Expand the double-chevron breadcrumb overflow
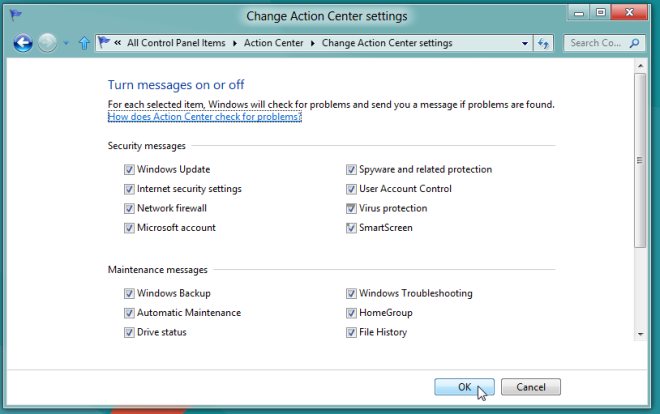Viewport: 660px width, 414px height. (117, 42)
